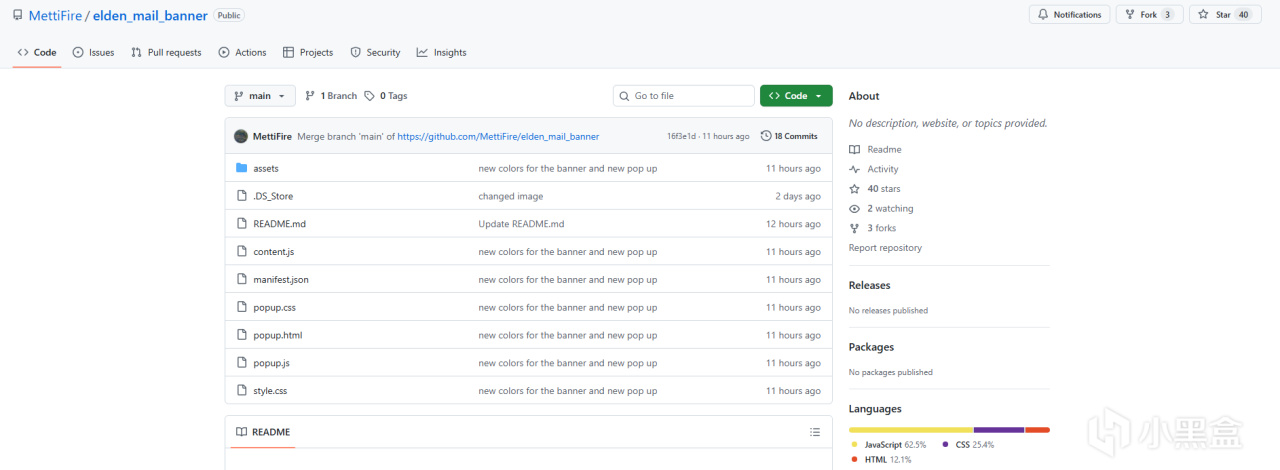Click the yellow JavaScript segment of language bar
This screenshot has width=1280, height=470.
[x=911, y=430]
